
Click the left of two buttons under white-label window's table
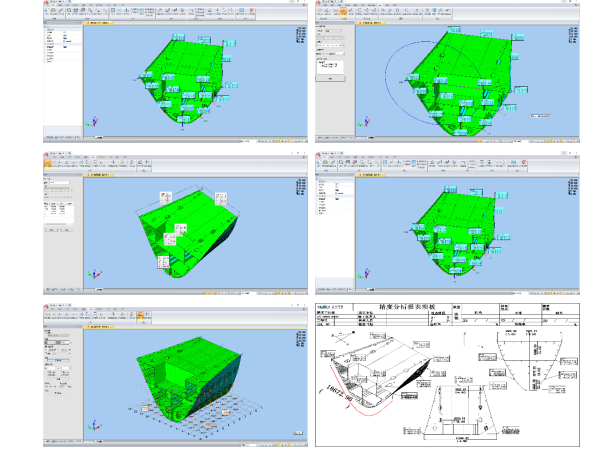(x=51, y=230)
